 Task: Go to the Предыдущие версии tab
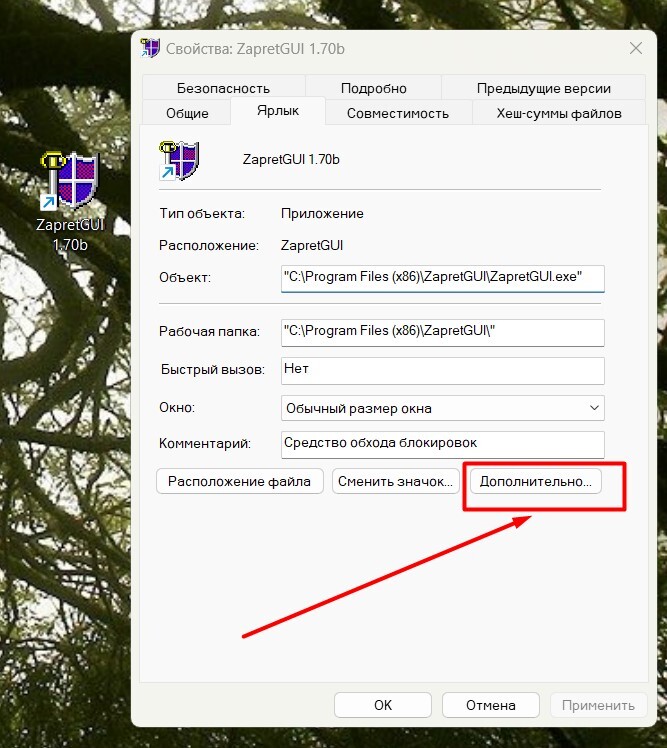tap(543, 88)
